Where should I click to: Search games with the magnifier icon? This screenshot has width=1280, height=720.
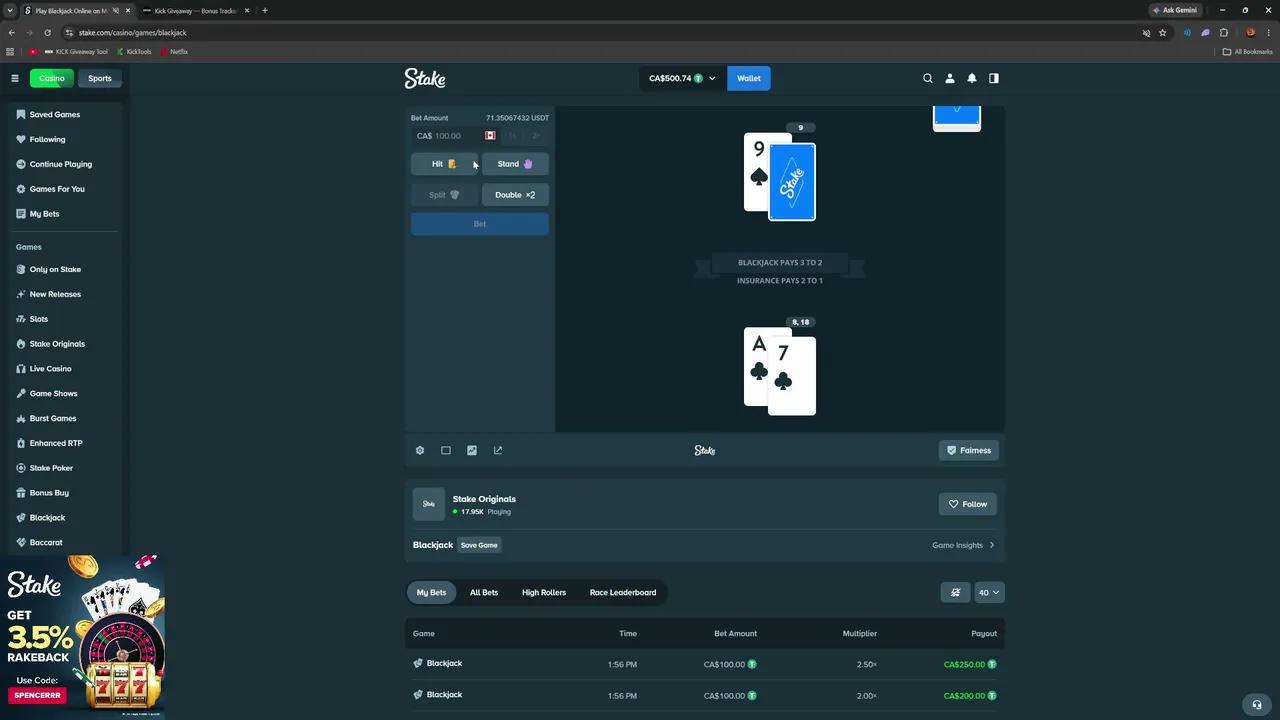point(928,78)
